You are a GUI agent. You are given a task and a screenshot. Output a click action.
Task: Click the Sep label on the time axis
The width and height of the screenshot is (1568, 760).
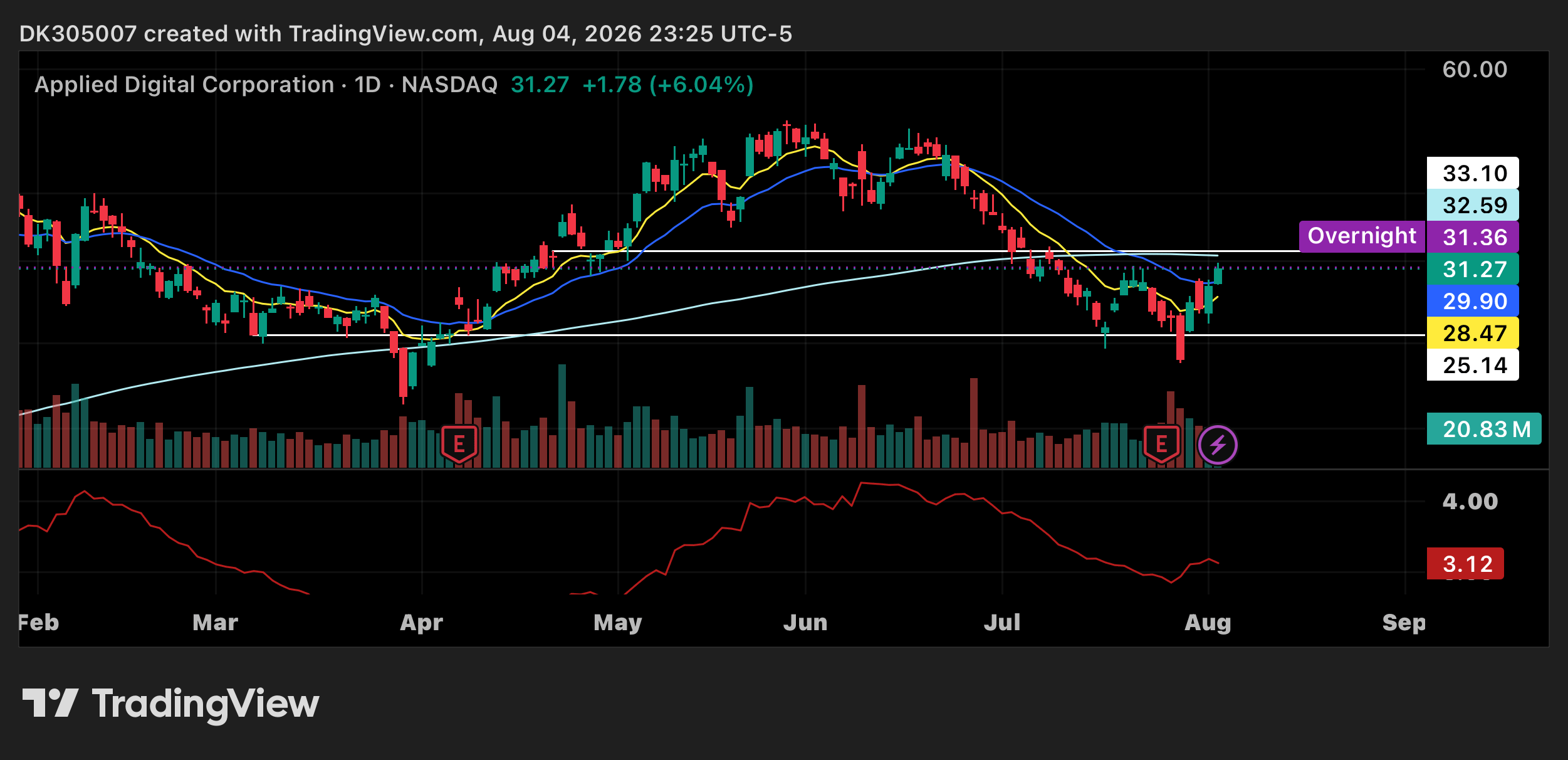[1404, 623]
